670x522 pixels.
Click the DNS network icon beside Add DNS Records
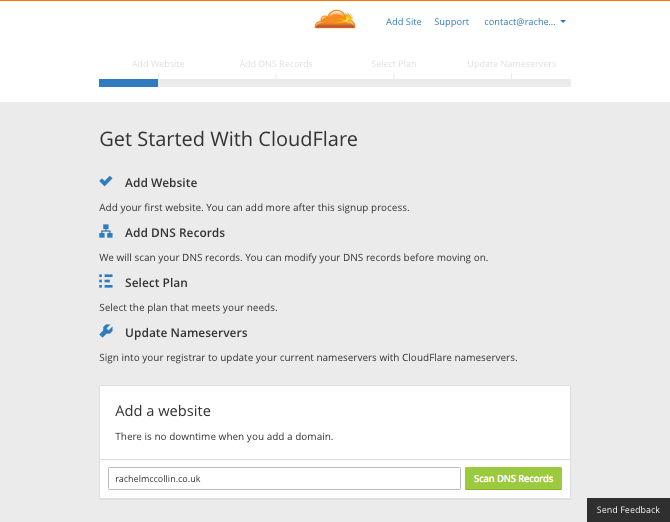106,231
